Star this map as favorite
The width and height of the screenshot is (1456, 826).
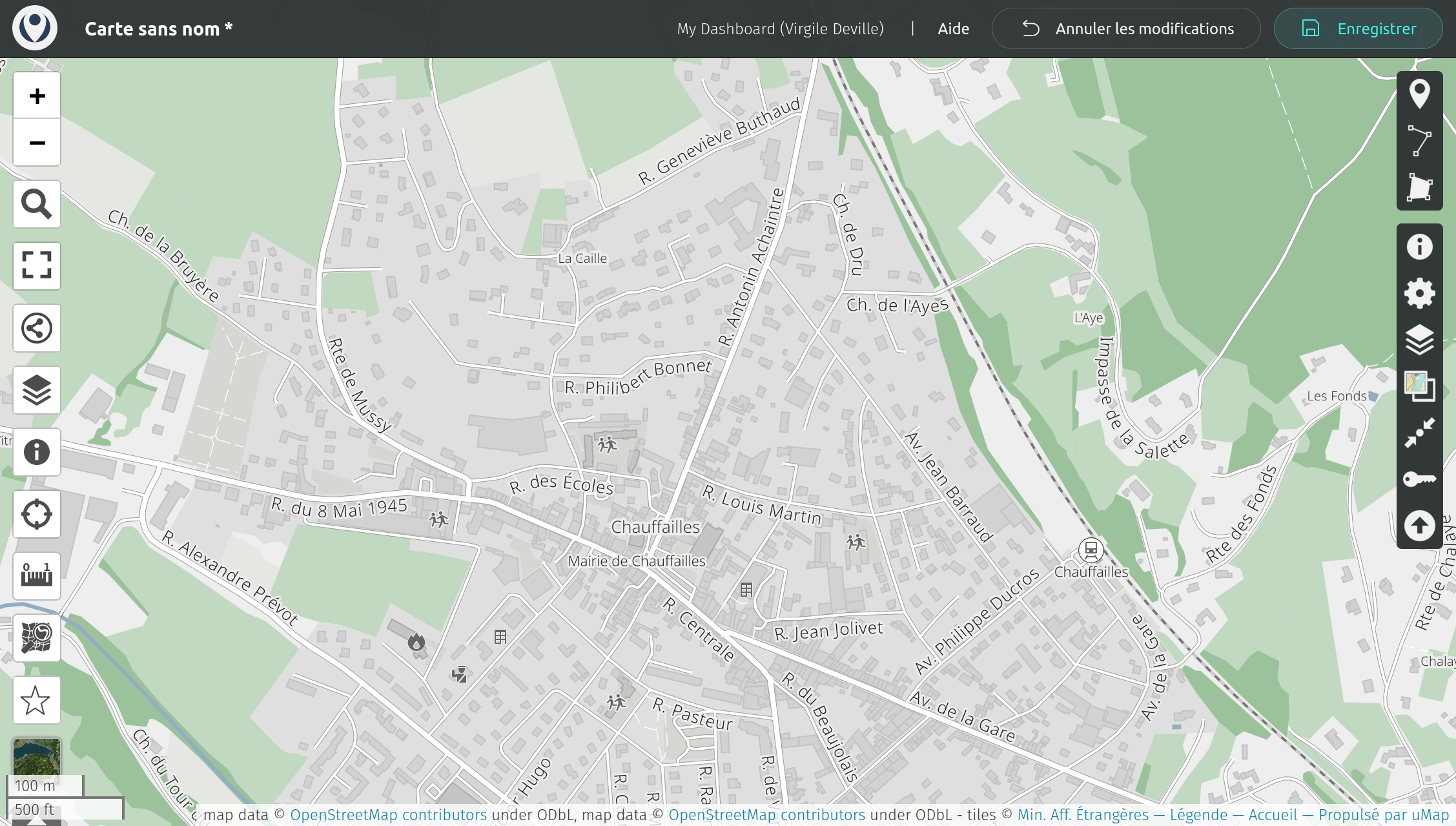click(37, 700)
